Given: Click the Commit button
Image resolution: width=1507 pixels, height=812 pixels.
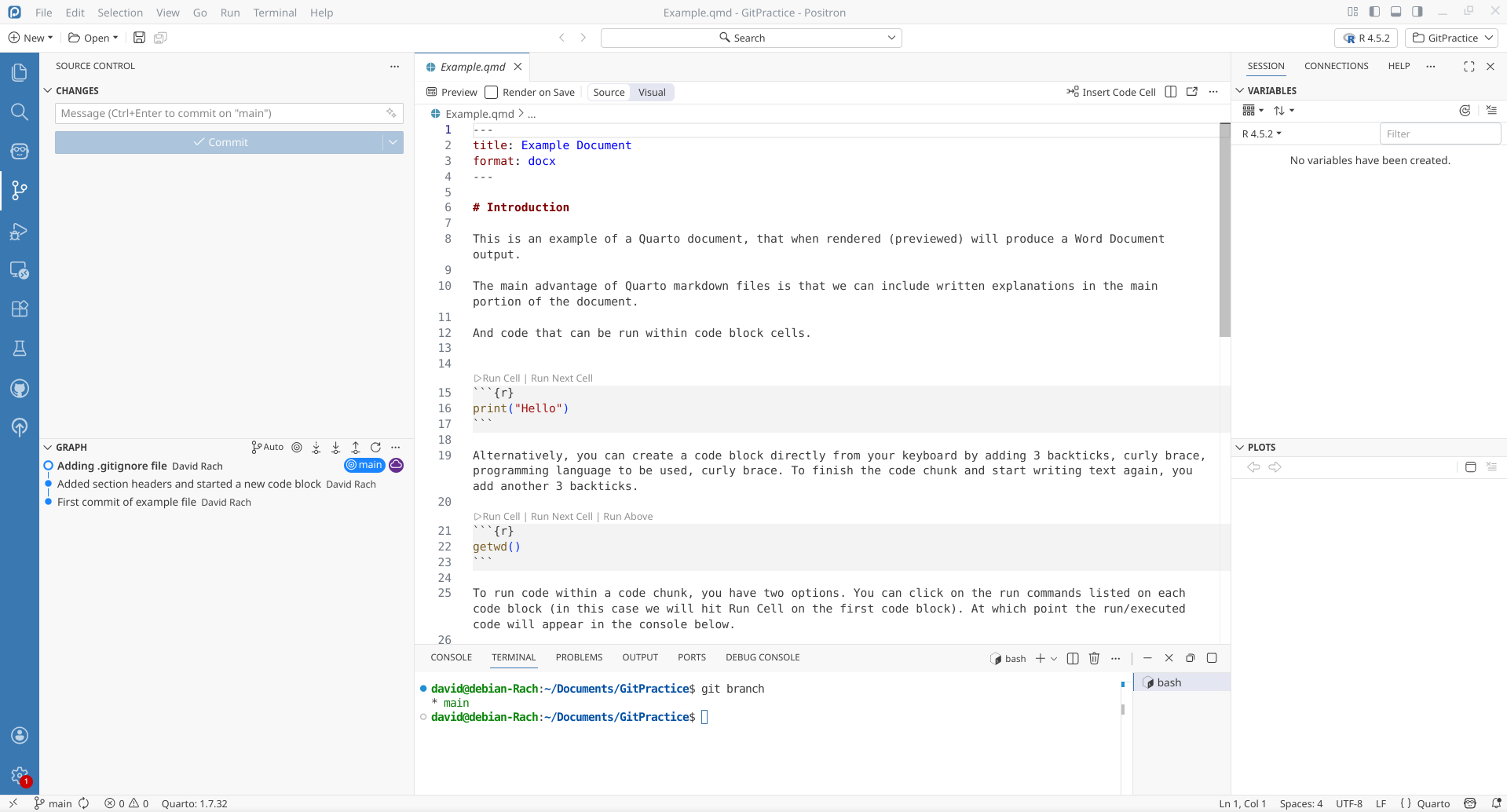Looking at the screenshot, I should point(219,142).
